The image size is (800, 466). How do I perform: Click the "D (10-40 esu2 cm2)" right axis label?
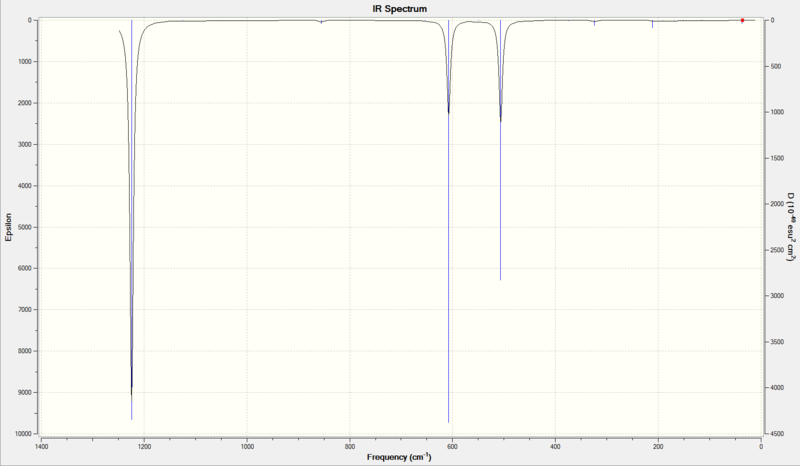click(x=790, y=227)
